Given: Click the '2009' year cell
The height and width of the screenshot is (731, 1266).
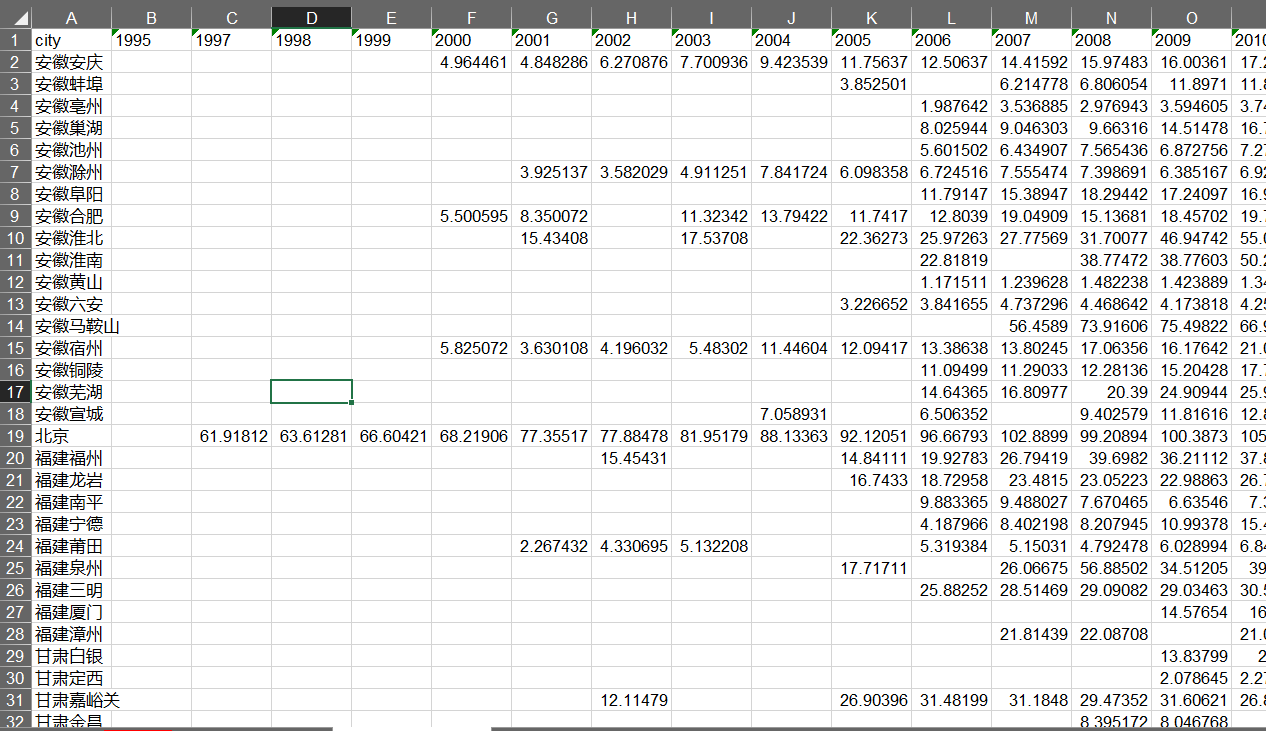Looking at the screenshot, I should point(1191,40).
